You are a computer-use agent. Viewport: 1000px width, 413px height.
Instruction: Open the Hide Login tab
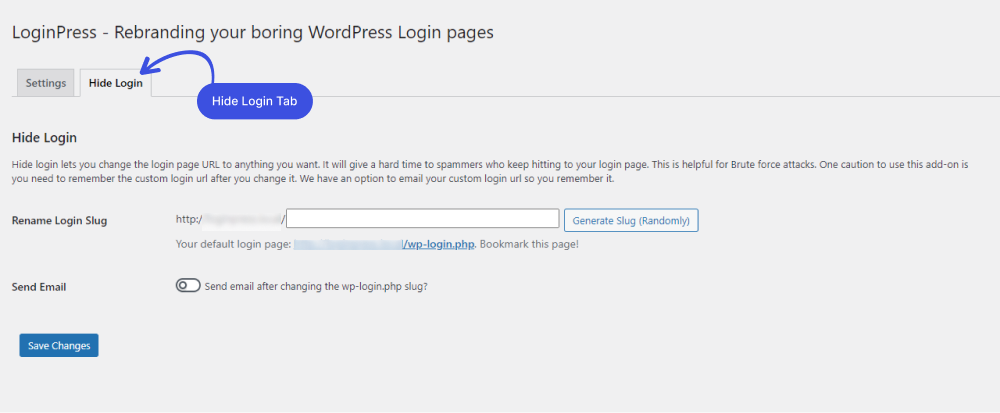pyautogui.click(x=115, y=83)
